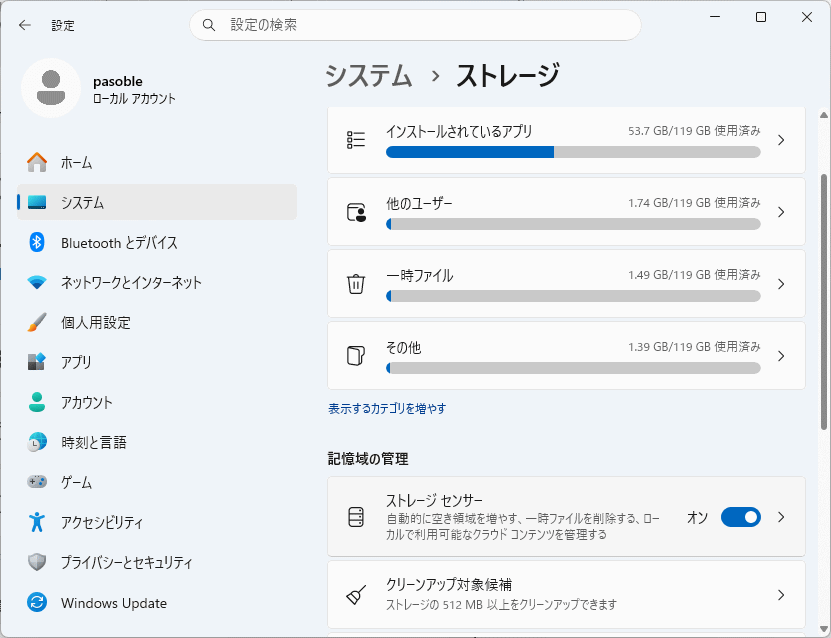Click the 一時ファイル trash icon

point(356,284)
